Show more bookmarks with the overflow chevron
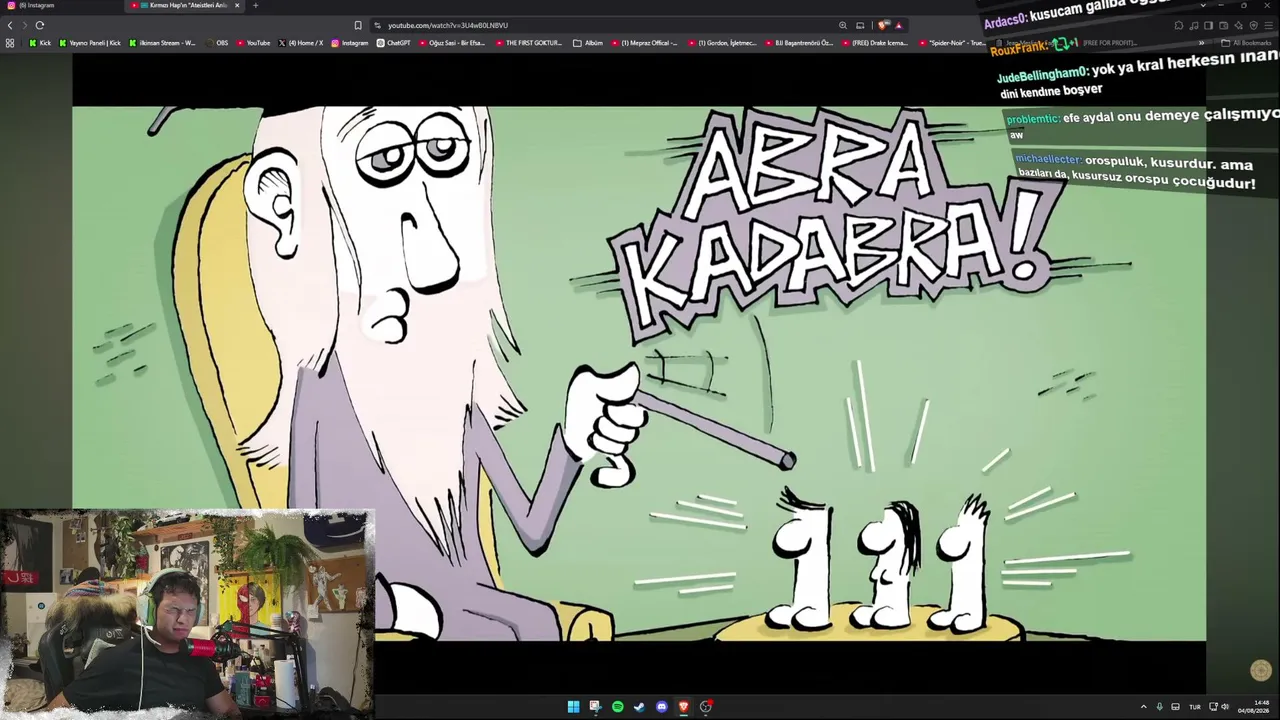The height and width of the screenshot is (720, 1280). pyautogui.click(x=1201, y=43)
